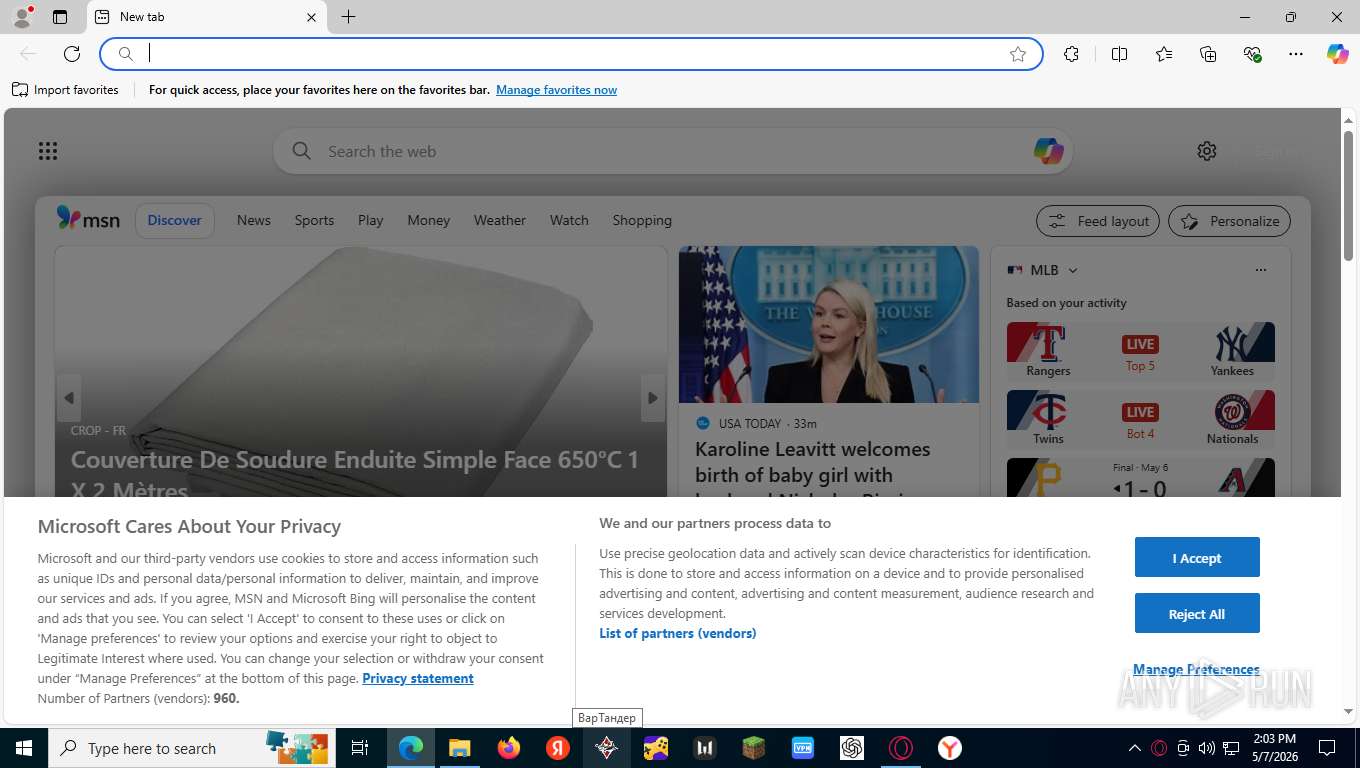Open the Money tab

pos(429,220)
